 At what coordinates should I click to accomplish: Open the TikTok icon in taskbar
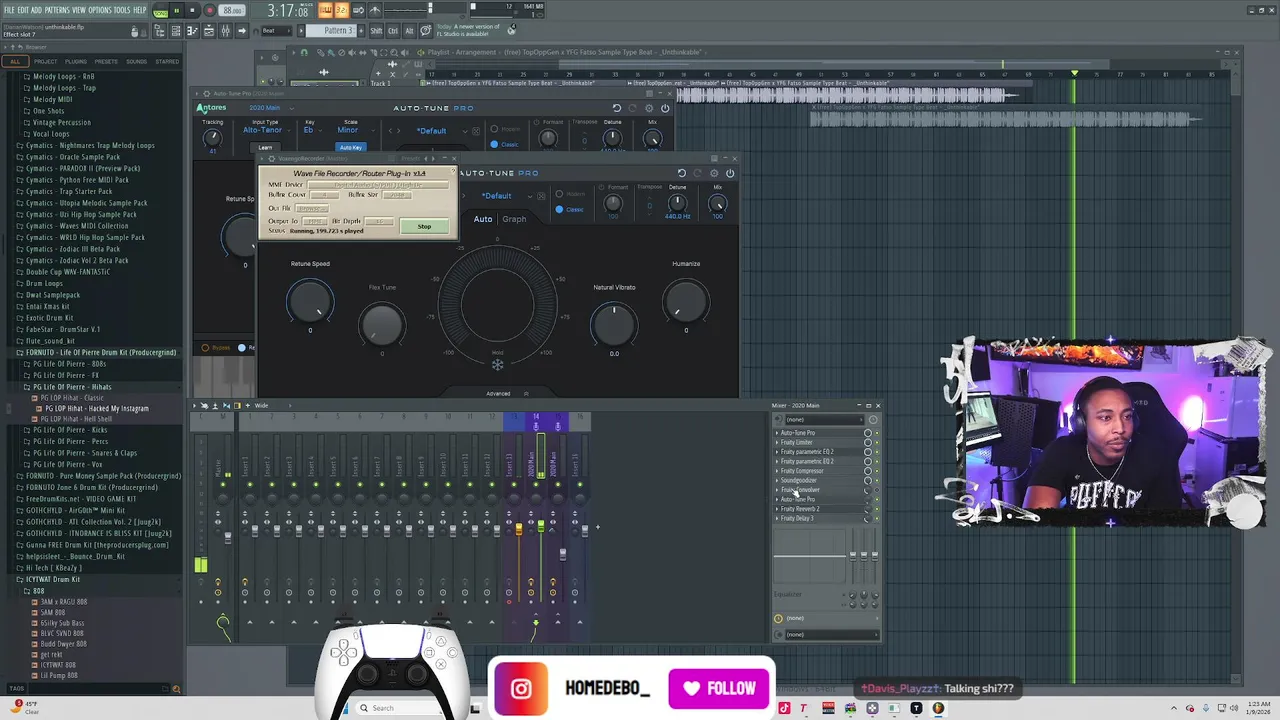[784, 708]
